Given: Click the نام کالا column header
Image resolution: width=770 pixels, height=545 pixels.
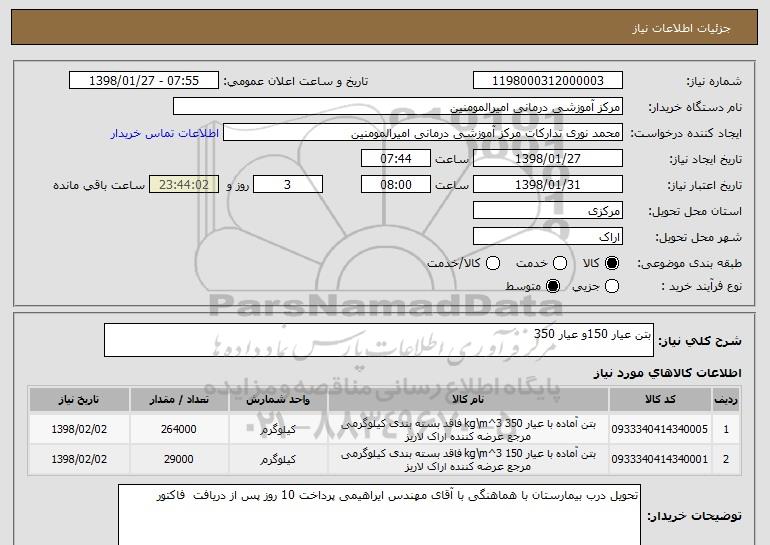Looking at the screenshot, I should (x=468, y=399).
